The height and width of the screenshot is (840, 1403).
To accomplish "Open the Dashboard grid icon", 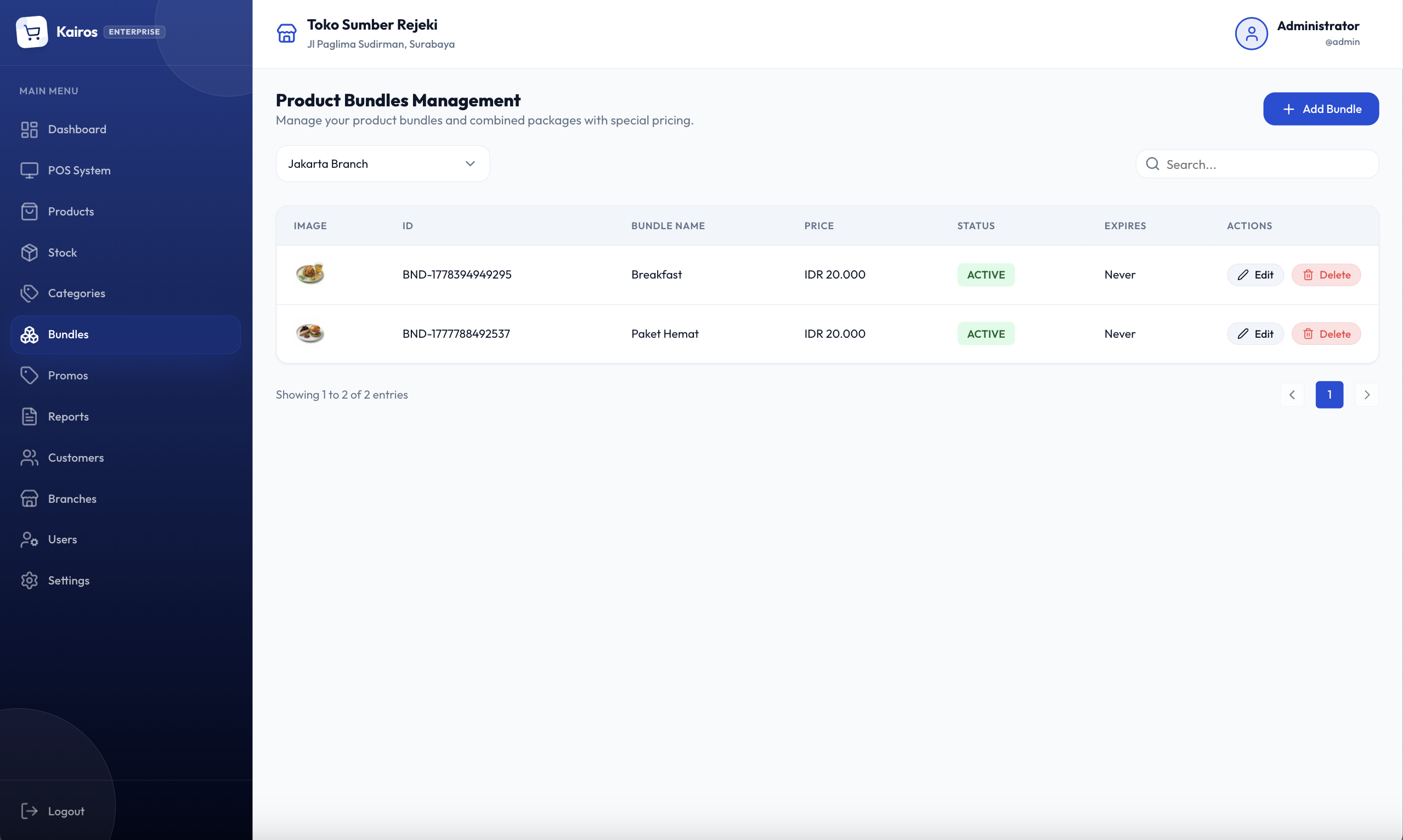I will [29, 129].
